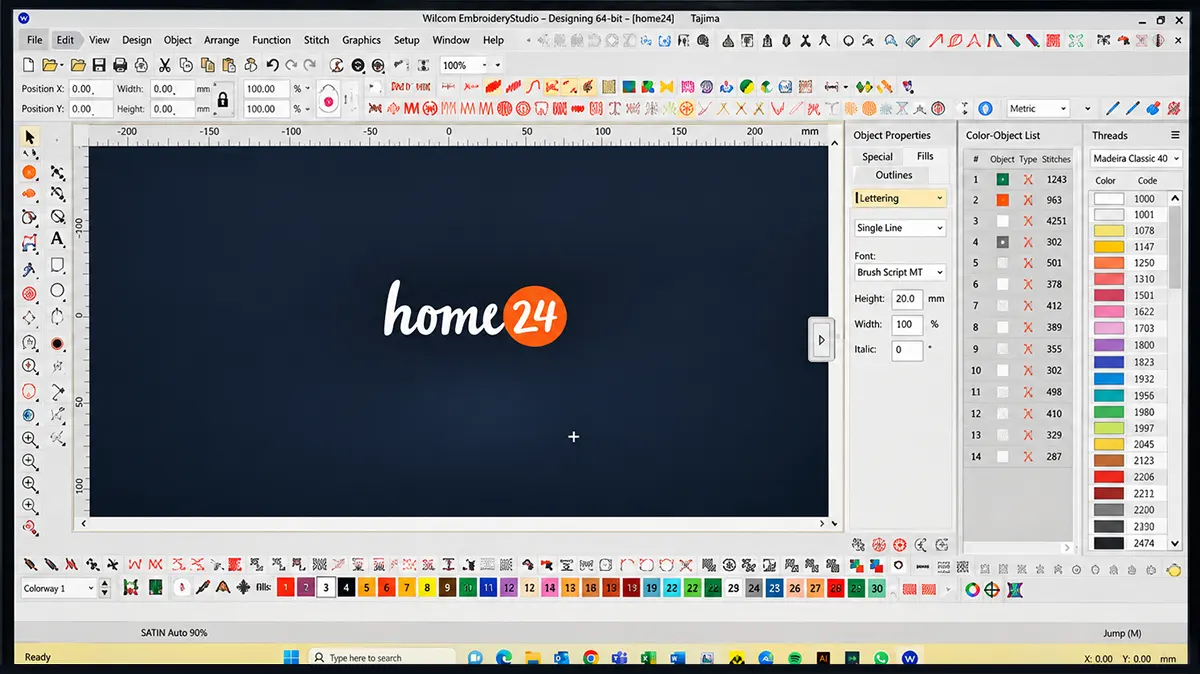Open the Metric units dropdown
The image size is (1200, 674).
pos(1037,108)
